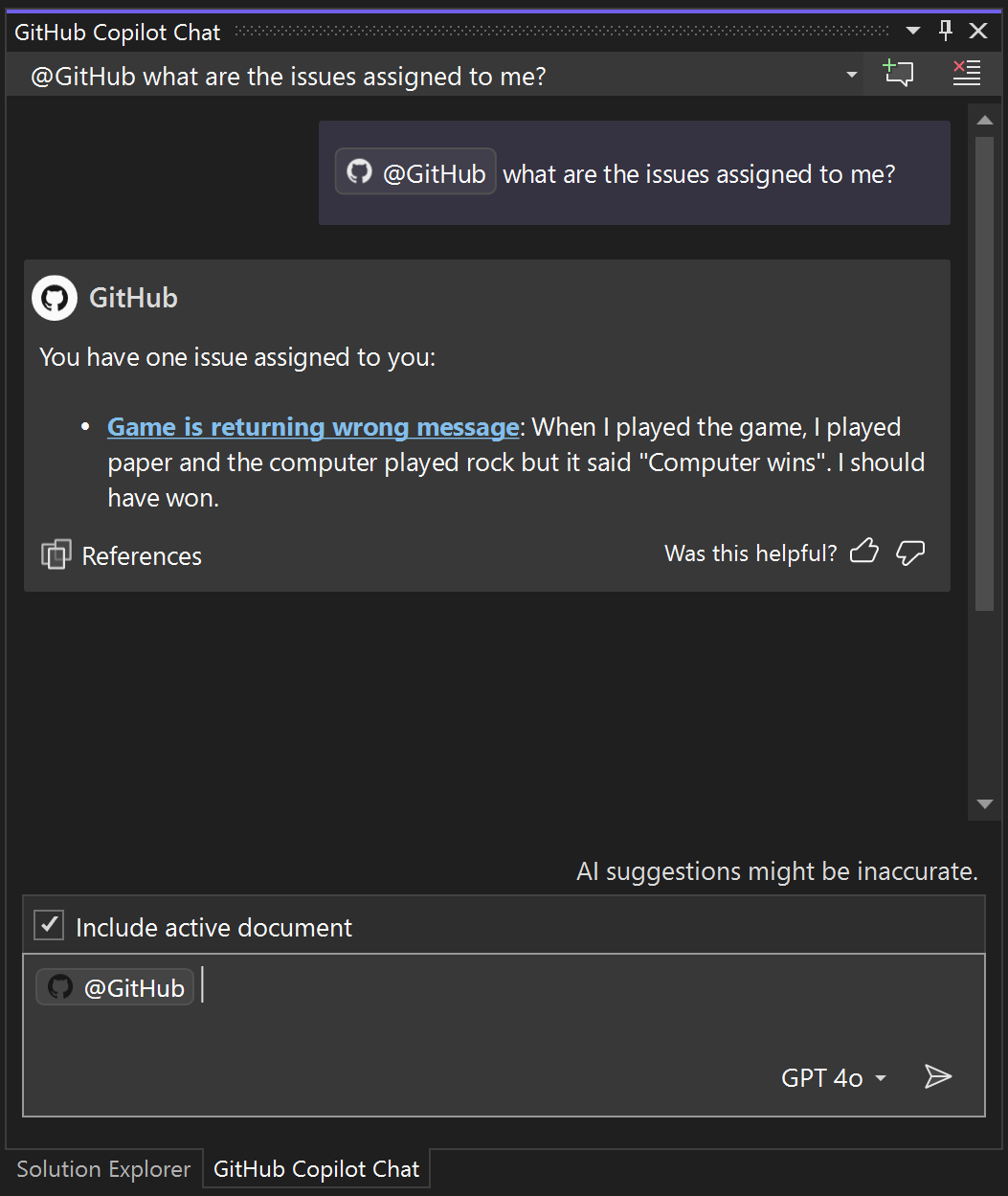
Task: Switch to the Solution Explorer tab
Action: pyautogui.click(x=103, y=1168)
